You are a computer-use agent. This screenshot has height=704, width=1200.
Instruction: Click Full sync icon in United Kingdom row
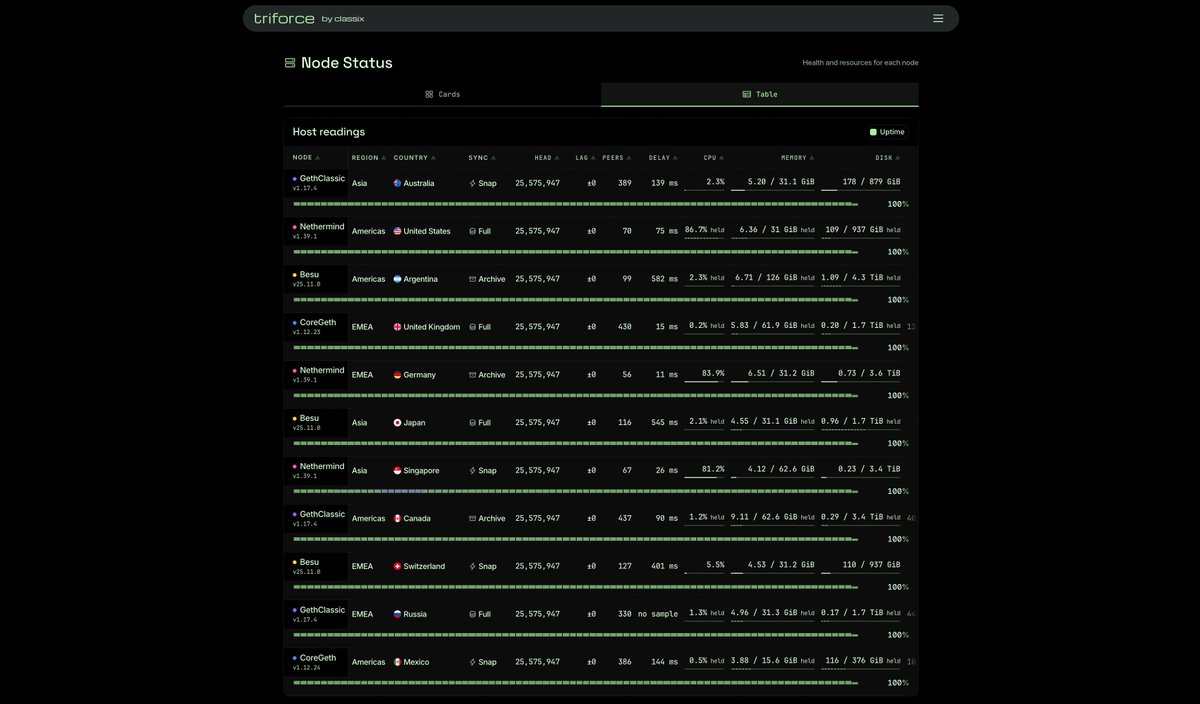point(472,327)
